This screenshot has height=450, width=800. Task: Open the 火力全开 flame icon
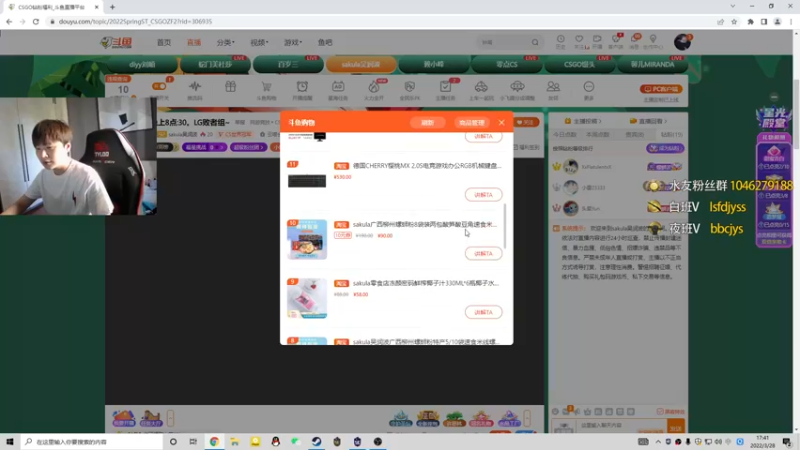click(374, 89)
